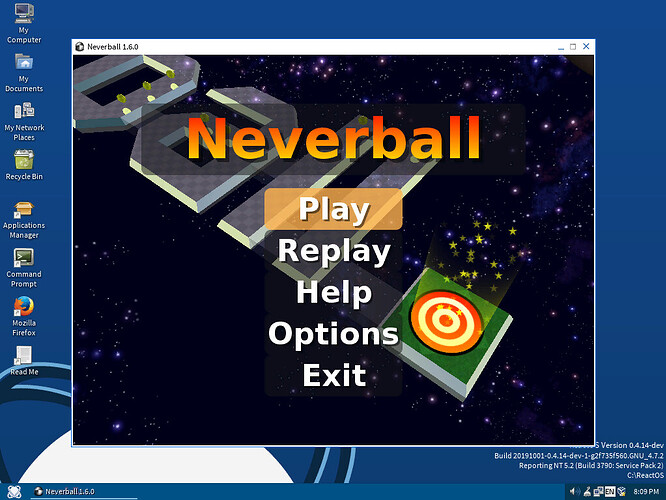Screen dimensions: 666x500
Task: Select the My Computer desktop icon
Action: click(24, 23)
